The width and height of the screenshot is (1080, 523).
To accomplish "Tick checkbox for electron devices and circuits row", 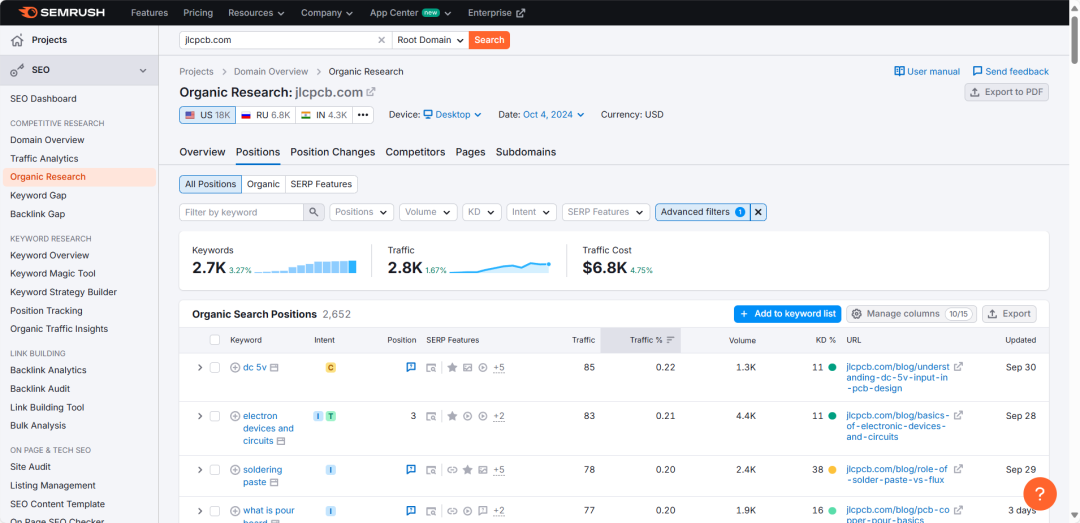I will (215, 416).
